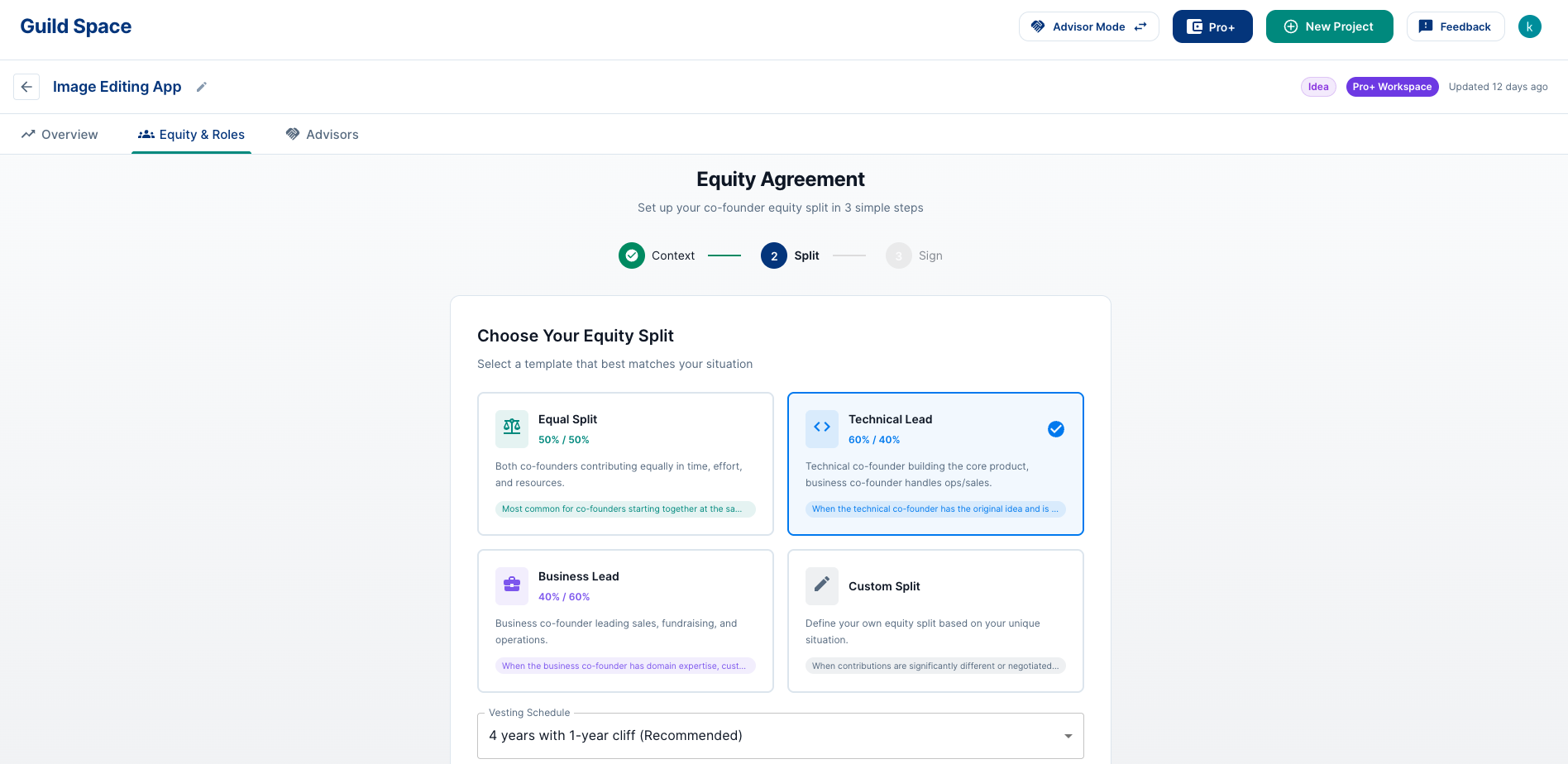Click the back arrow beside Image Editing App

(26, 87)
